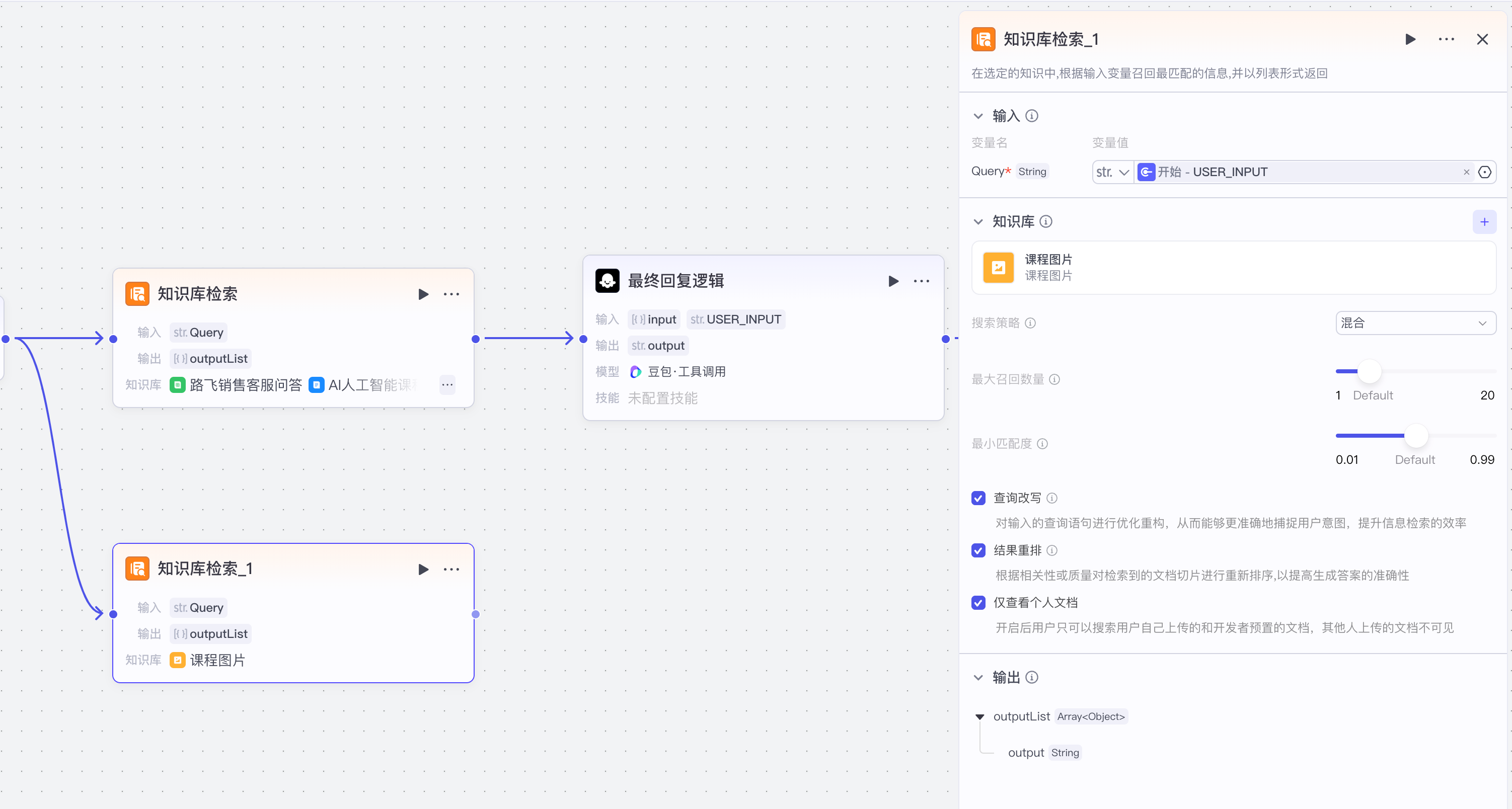The height and width of the screenshot is (809, 1512).
Task: Click the 最小匹配度 slider handle
Action: click(1416, 436)
